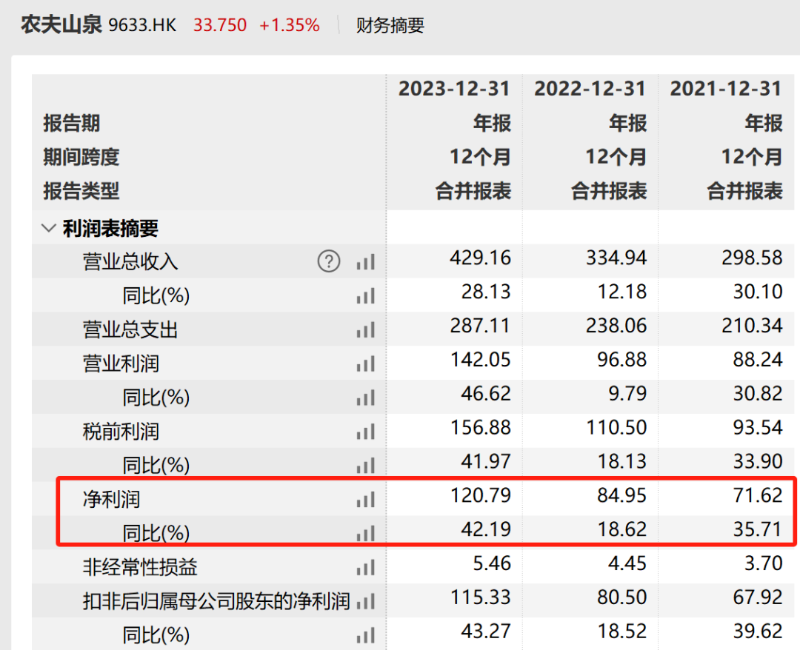Click the chart icon beside 税前利润
800x650 pixels.
[x=366, y=432]
